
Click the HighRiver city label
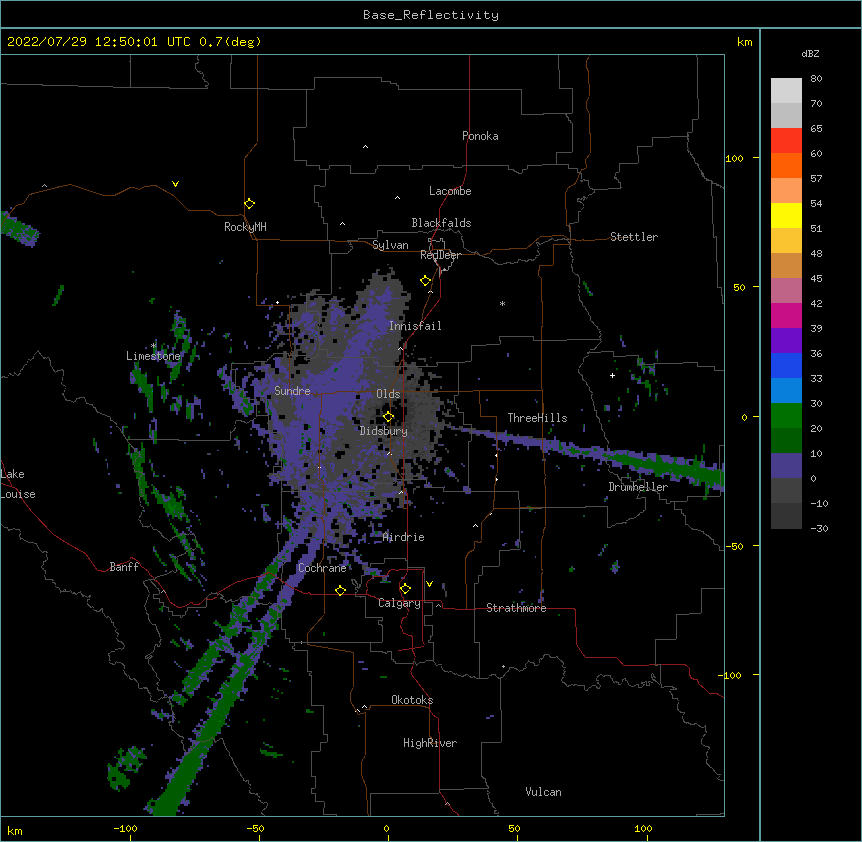[430, 743]
